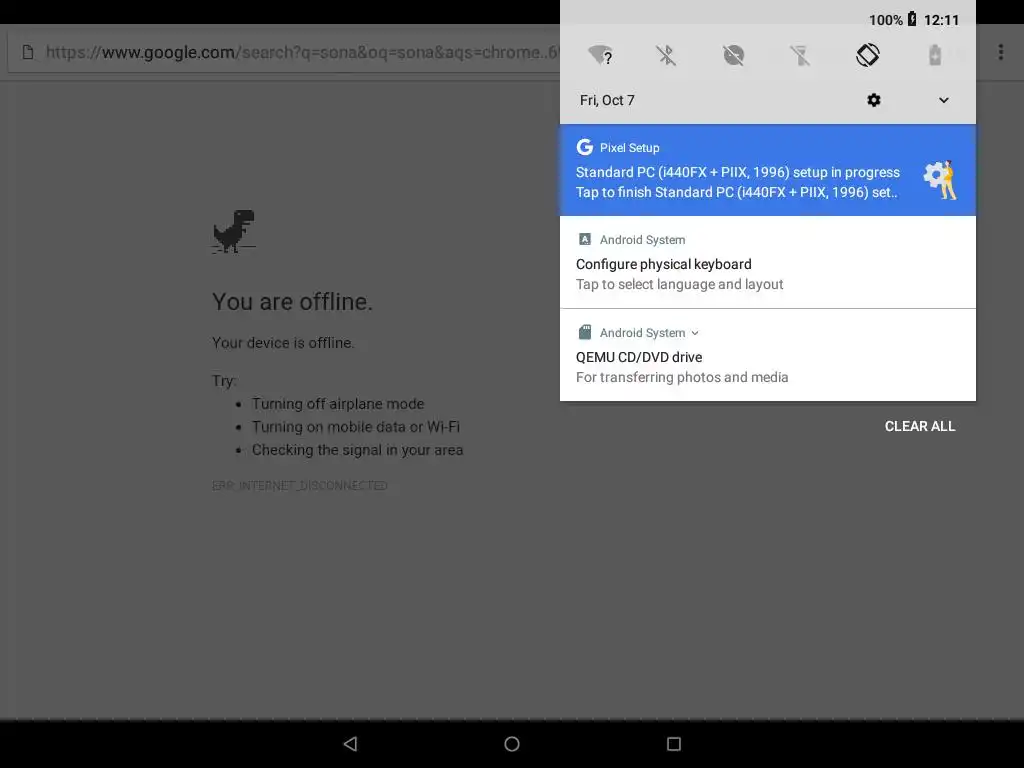1024x768 pixels.
Task: Open the Pixel Setup notification
Action: pos(767,170)
